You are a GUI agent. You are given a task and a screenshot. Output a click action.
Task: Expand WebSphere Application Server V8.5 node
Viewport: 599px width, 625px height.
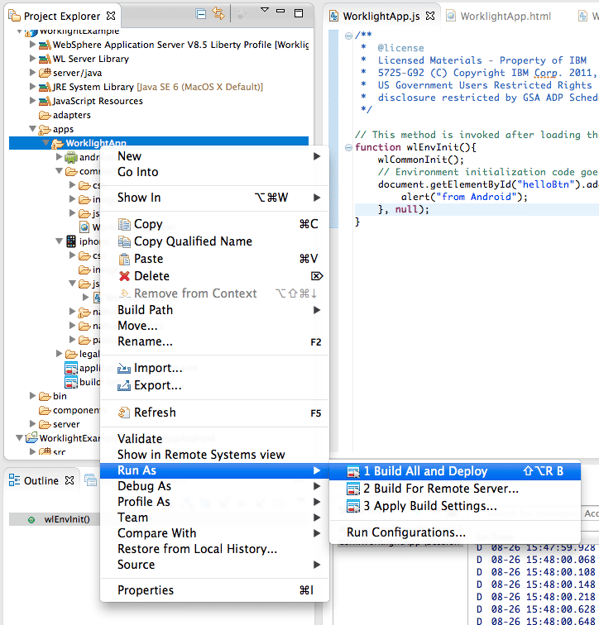33,44
